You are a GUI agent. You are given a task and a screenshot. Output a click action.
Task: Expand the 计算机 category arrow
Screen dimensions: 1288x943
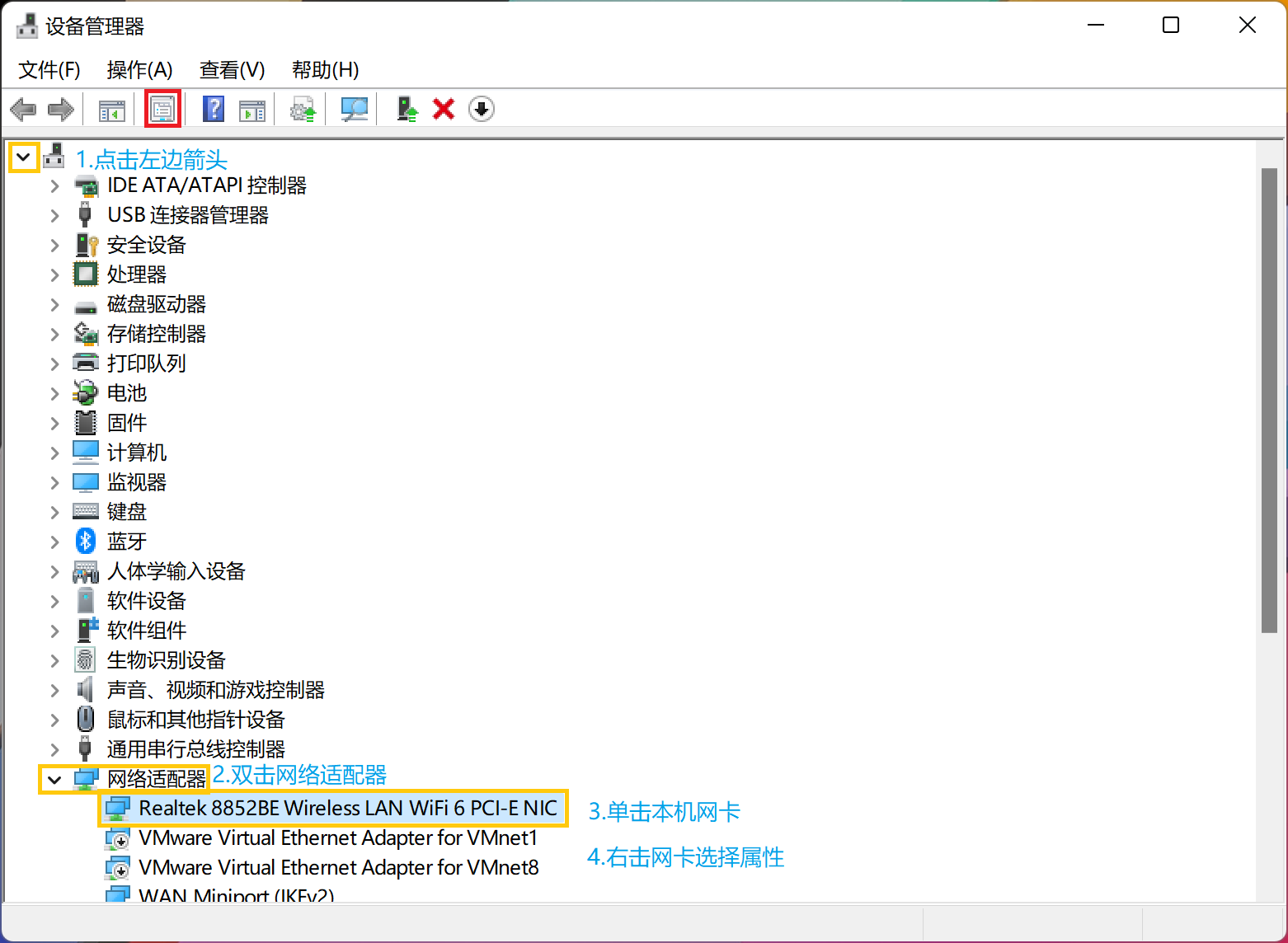tap(55, 453)
